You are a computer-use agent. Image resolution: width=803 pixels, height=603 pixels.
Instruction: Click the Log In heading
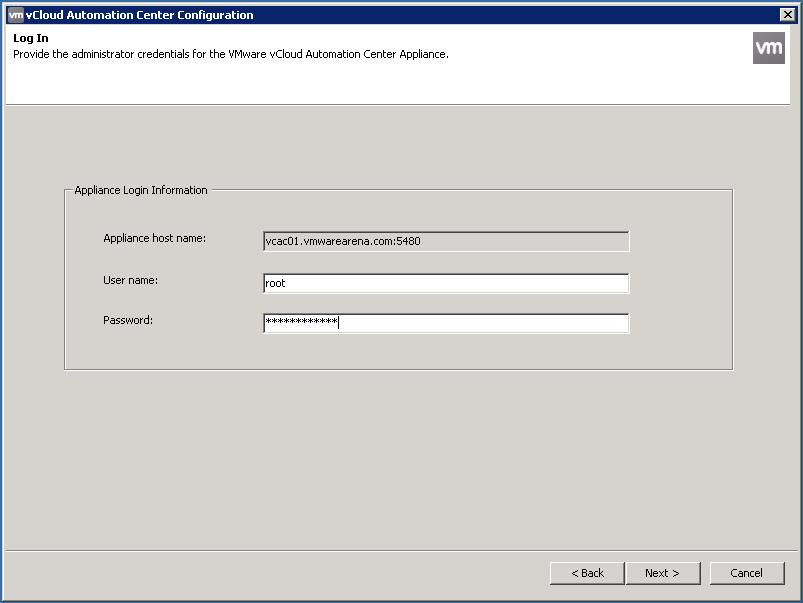pyautogui.click(x=31, y=38)
